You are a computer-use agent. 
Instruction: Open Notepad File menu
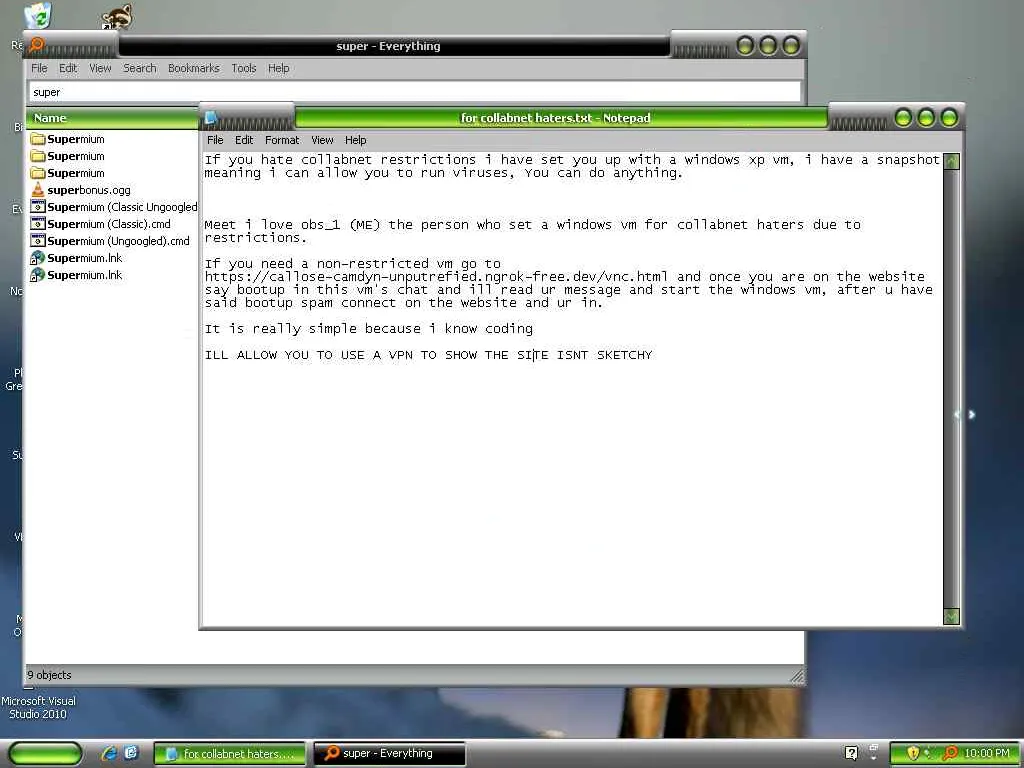click(x=215, y=140)
